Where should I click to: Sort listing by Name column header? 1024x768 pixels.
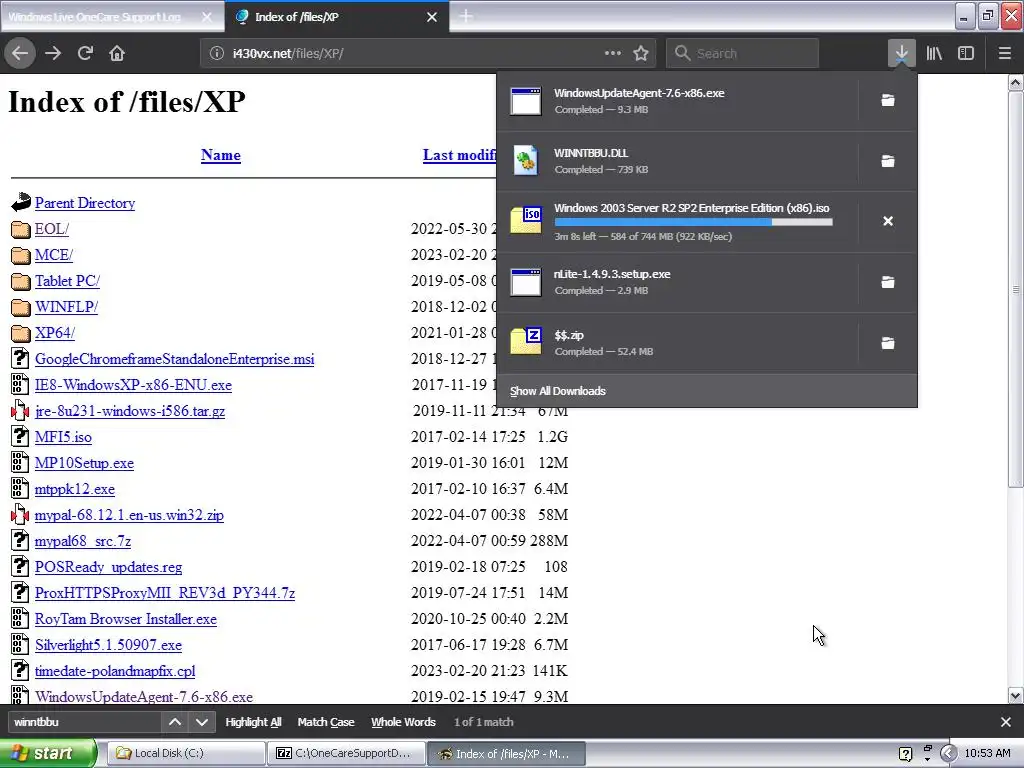point(221,155)
